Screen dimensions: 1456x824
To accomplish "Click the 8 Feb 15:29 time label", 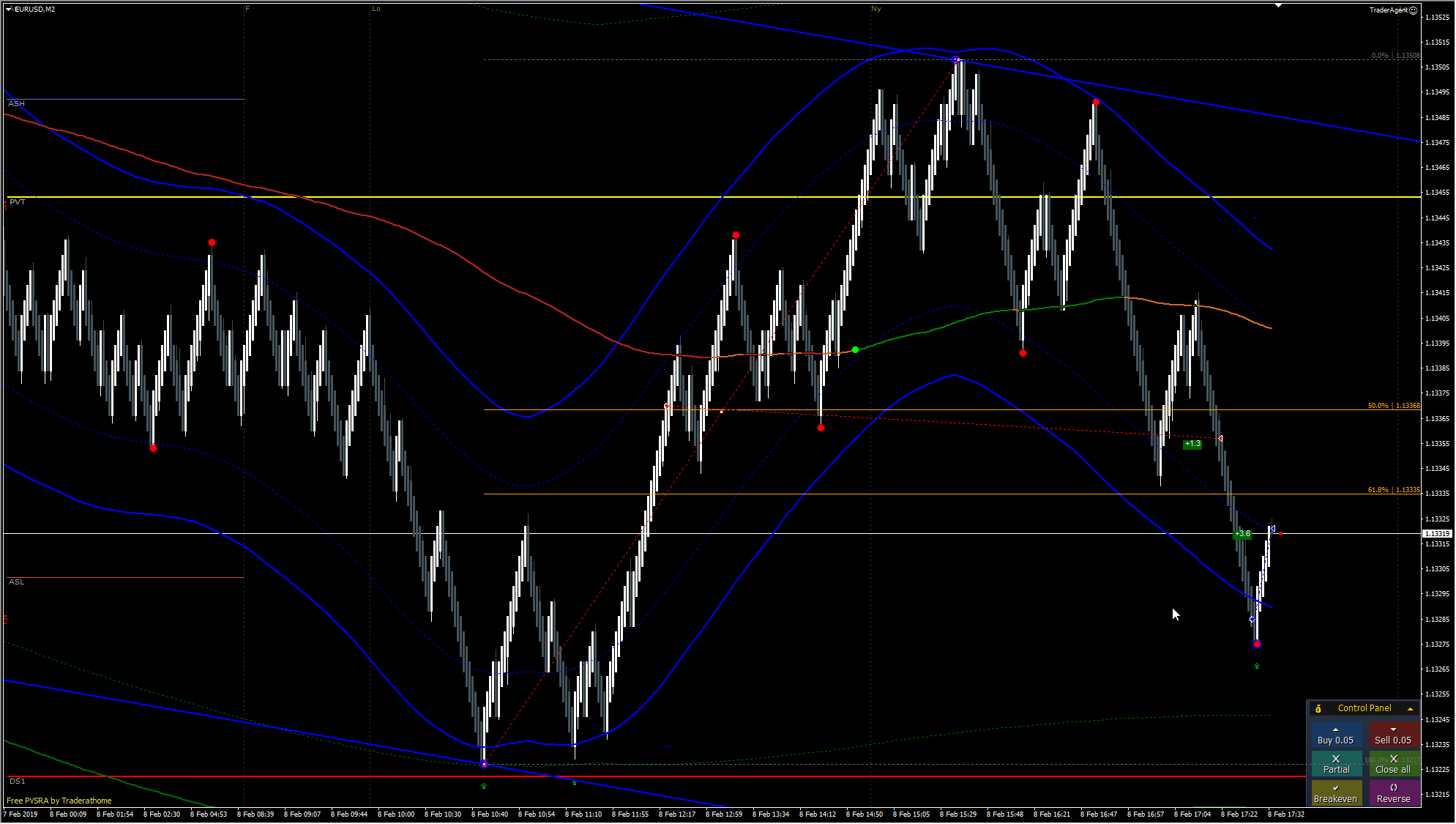I will tap(958, 814).
